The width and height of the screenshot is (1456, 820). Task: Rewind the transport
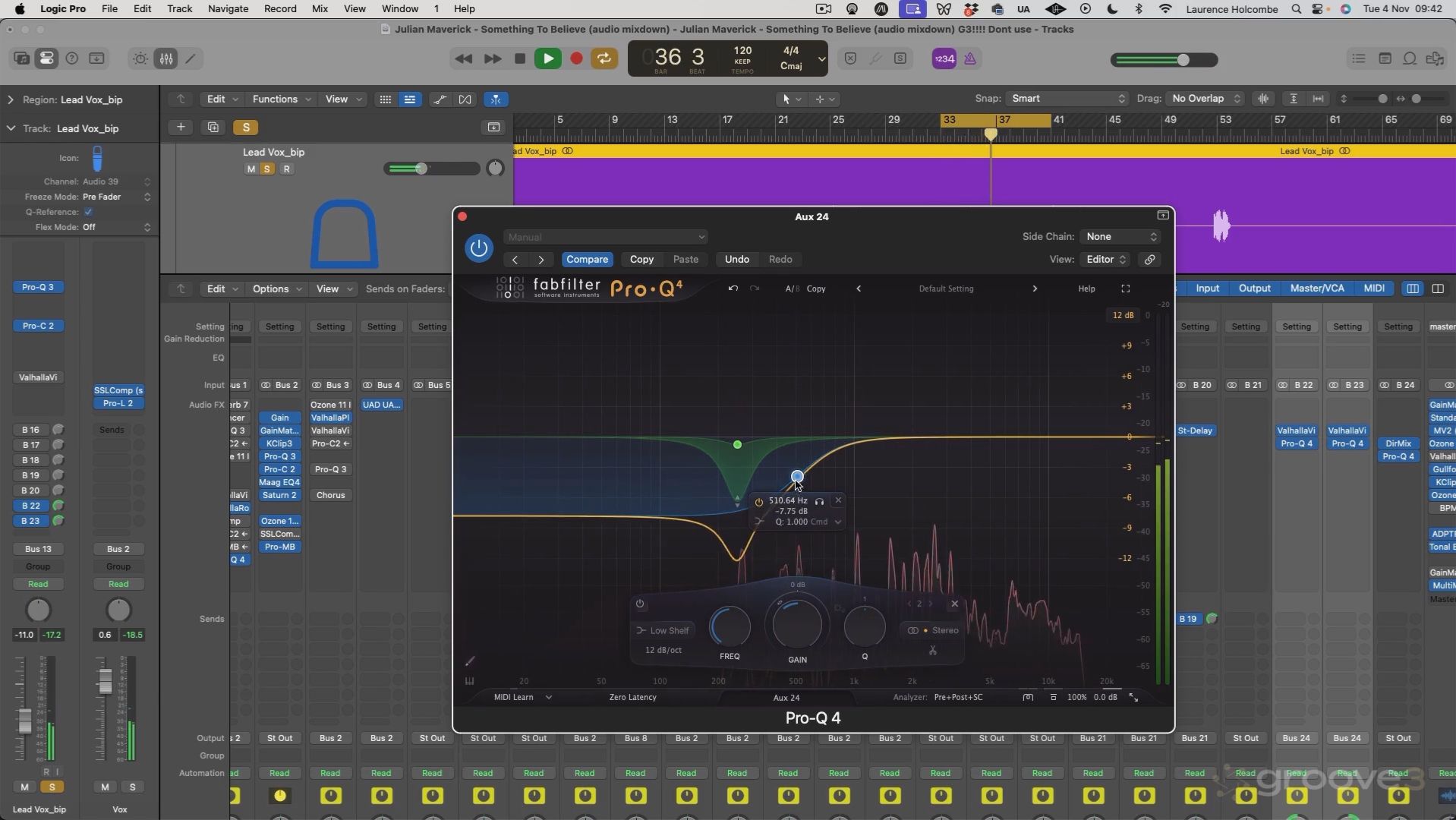tap(463, 58)
